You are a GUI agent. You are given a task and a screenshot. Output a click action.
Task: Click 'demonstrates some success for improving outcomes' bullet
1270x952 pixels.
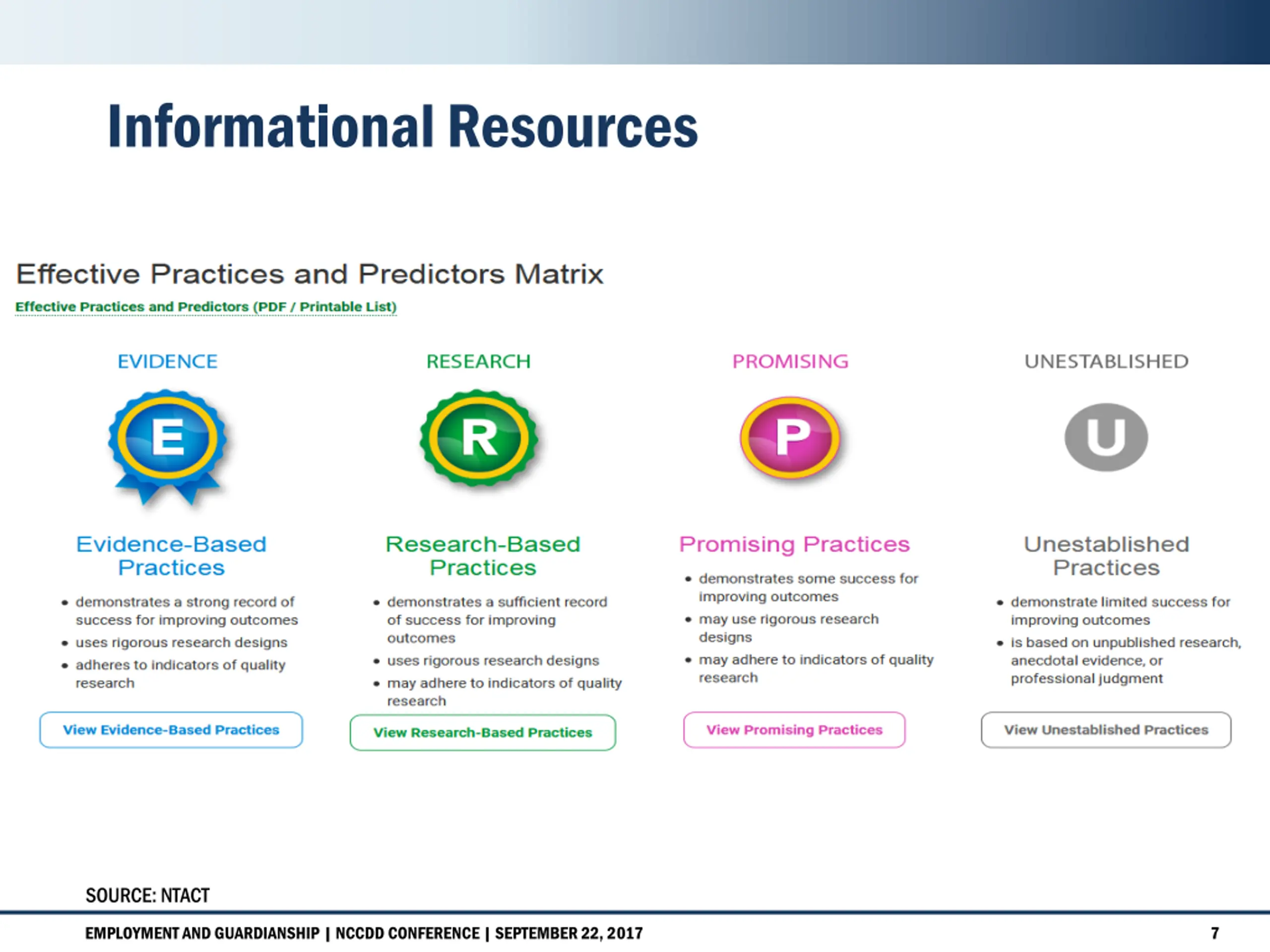point(809,587)
